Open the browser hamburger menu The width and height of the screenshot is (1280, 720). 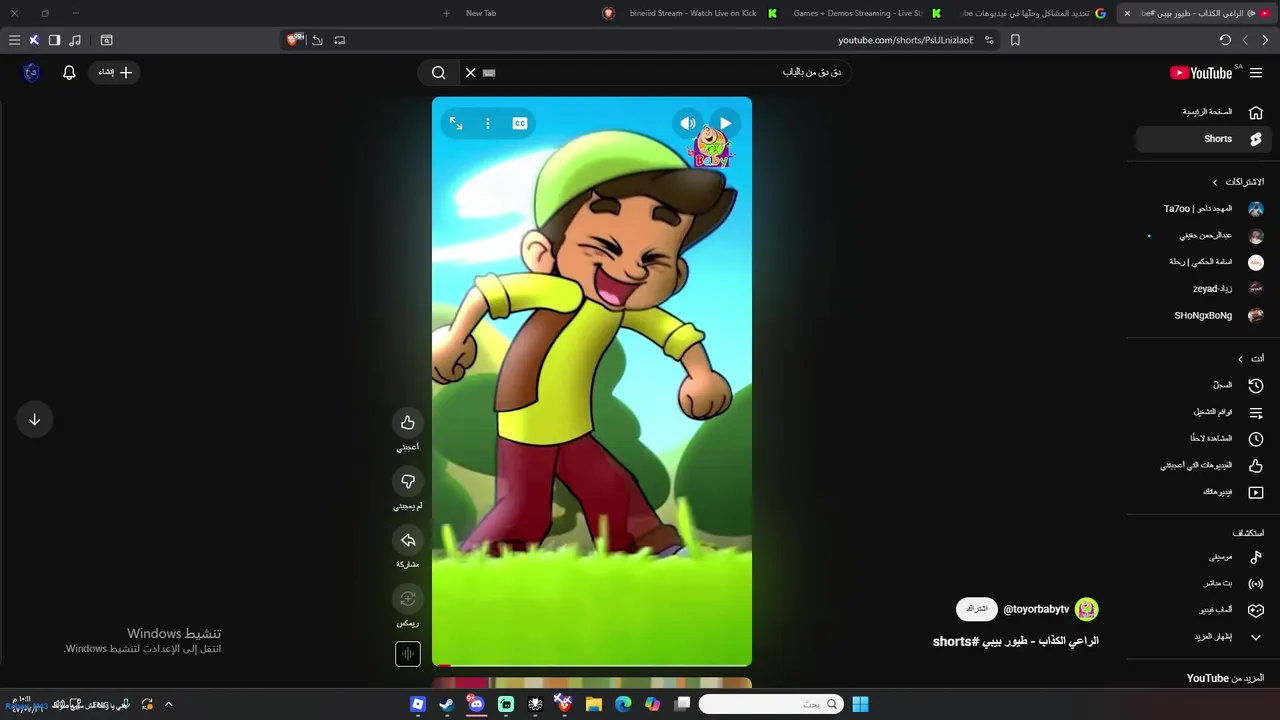click(x=14, y=40)
